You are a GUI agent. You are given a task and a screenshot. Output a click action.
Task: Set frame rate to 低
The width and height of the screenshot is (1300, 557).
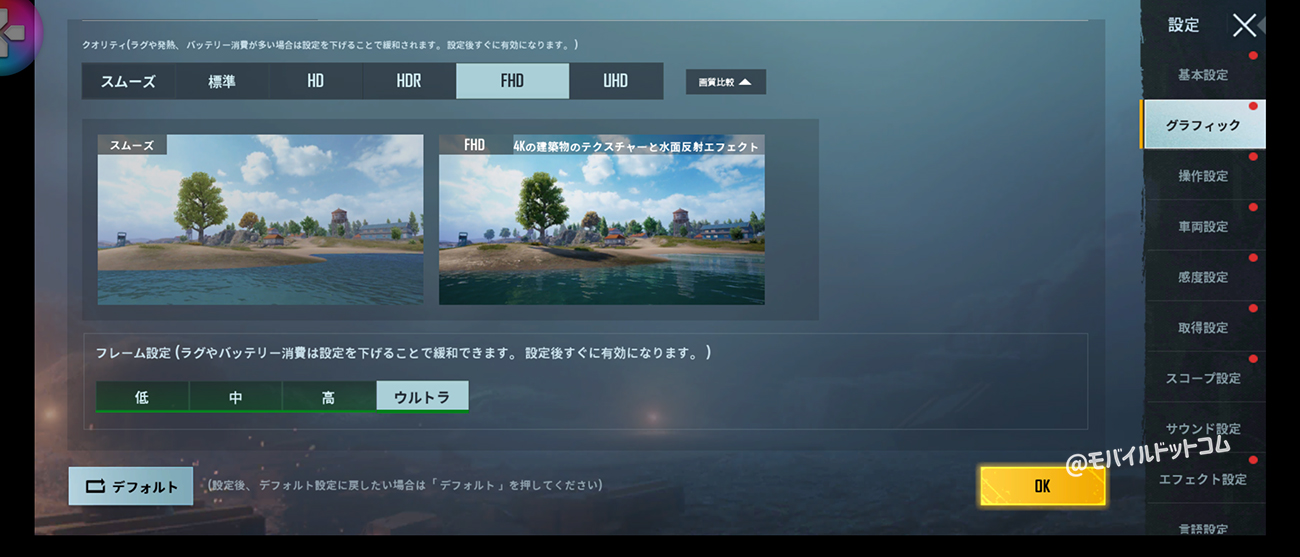pos(142,397)
